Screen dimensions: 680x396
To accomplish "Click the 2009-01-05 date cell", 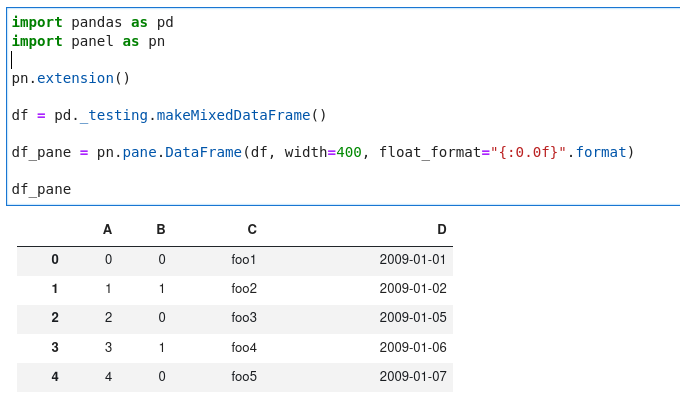I will coord(413,317).
